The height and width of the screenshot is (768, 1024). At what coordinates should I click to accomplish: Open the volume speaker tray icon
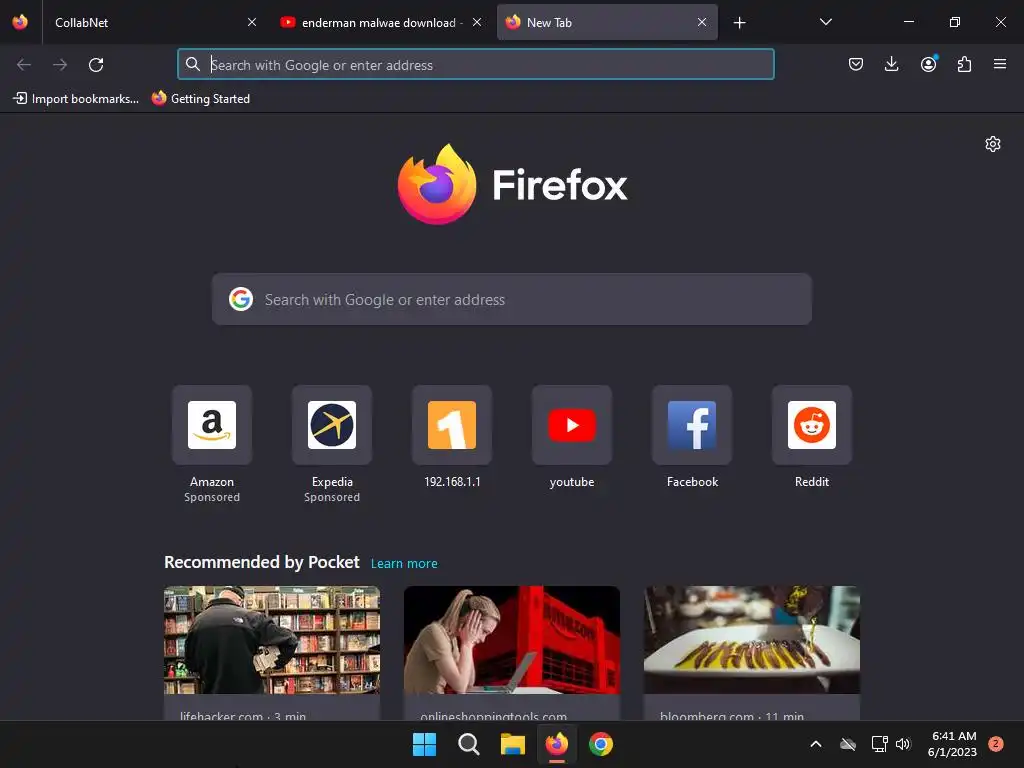coord(903,744)
